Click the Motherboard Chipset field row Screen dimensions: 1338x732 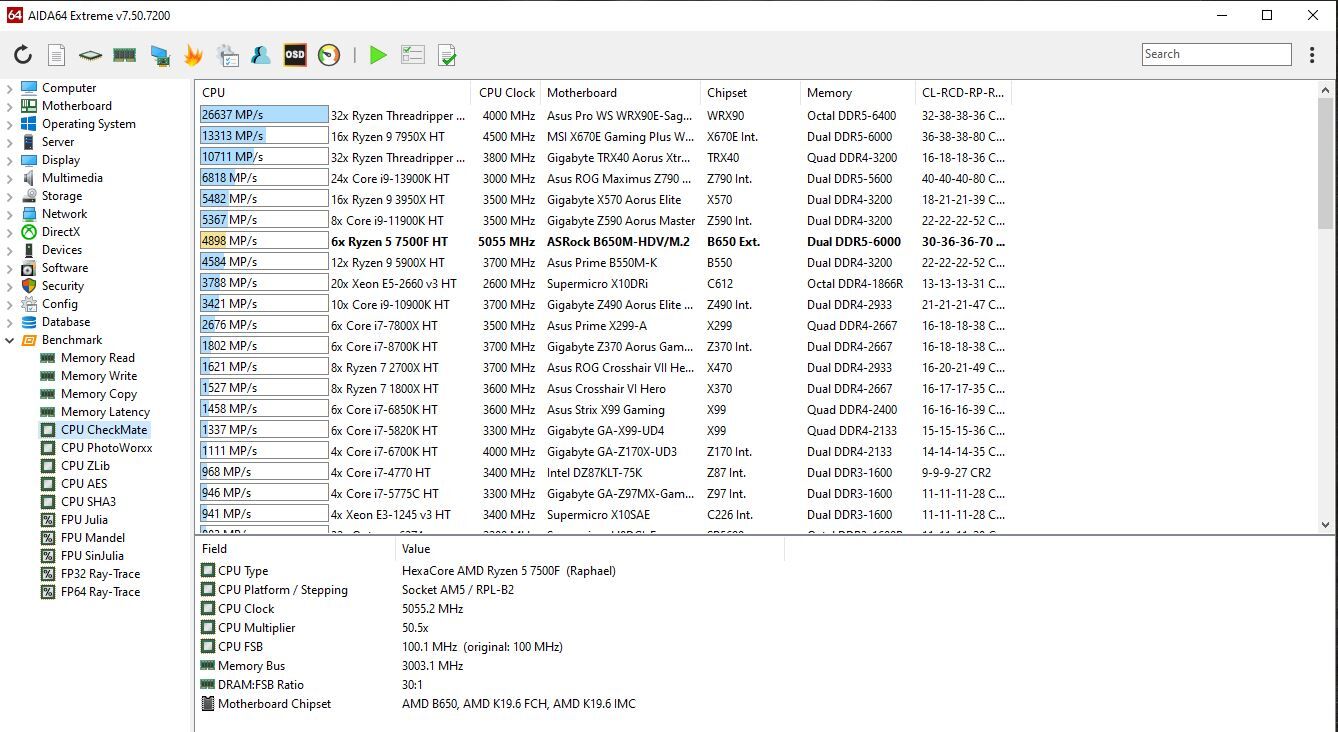pos(490,704)
